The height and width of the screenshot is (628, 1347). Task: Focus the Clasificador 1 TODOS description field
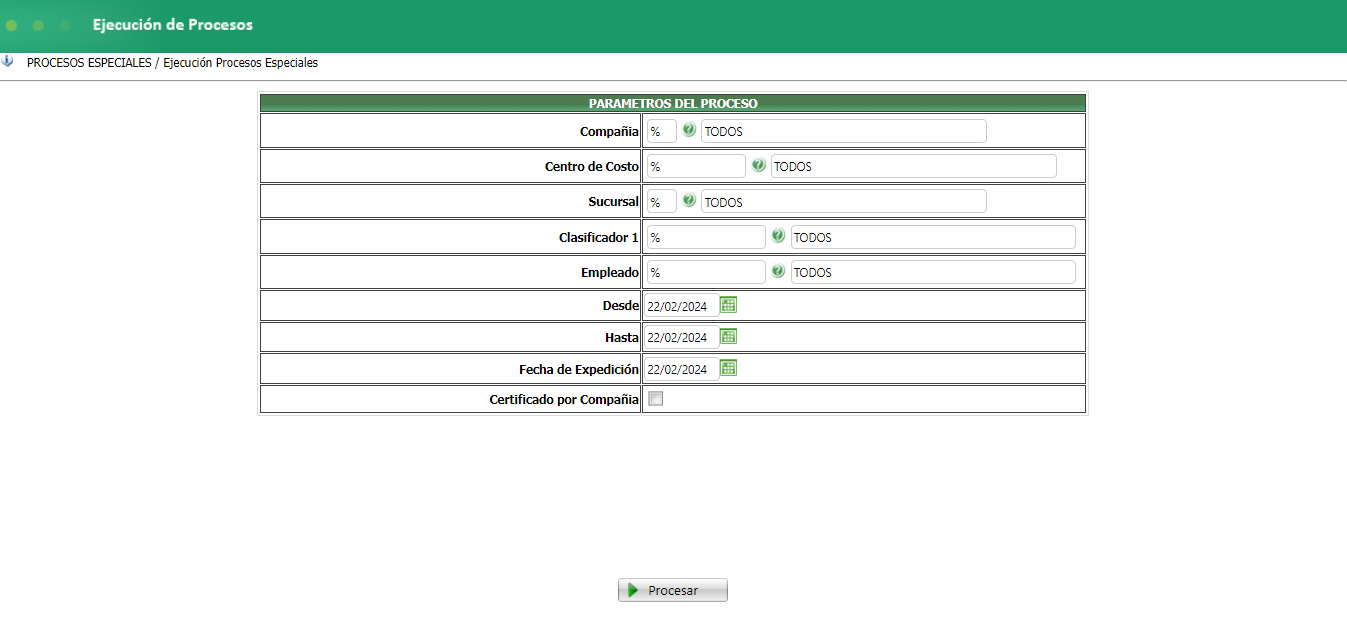point(933,237)
